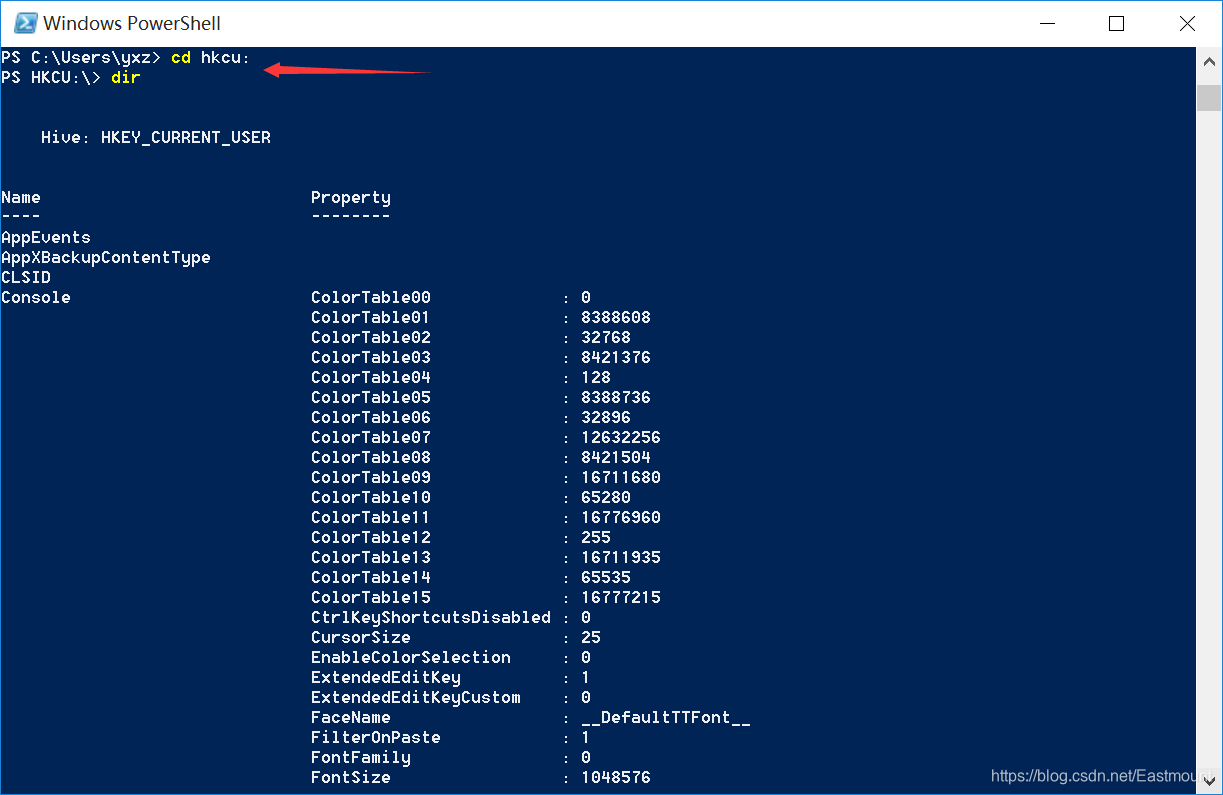
Task: Click the value 16711680
Action: click(x=621, y=477)
